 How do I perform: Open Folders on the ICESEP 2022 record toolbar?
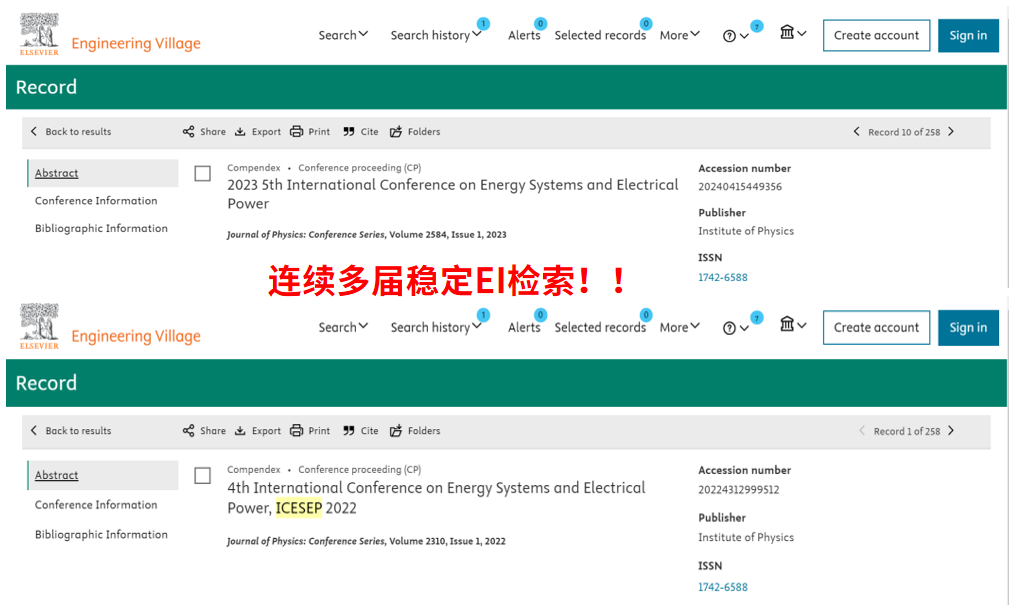pos(415,431)
